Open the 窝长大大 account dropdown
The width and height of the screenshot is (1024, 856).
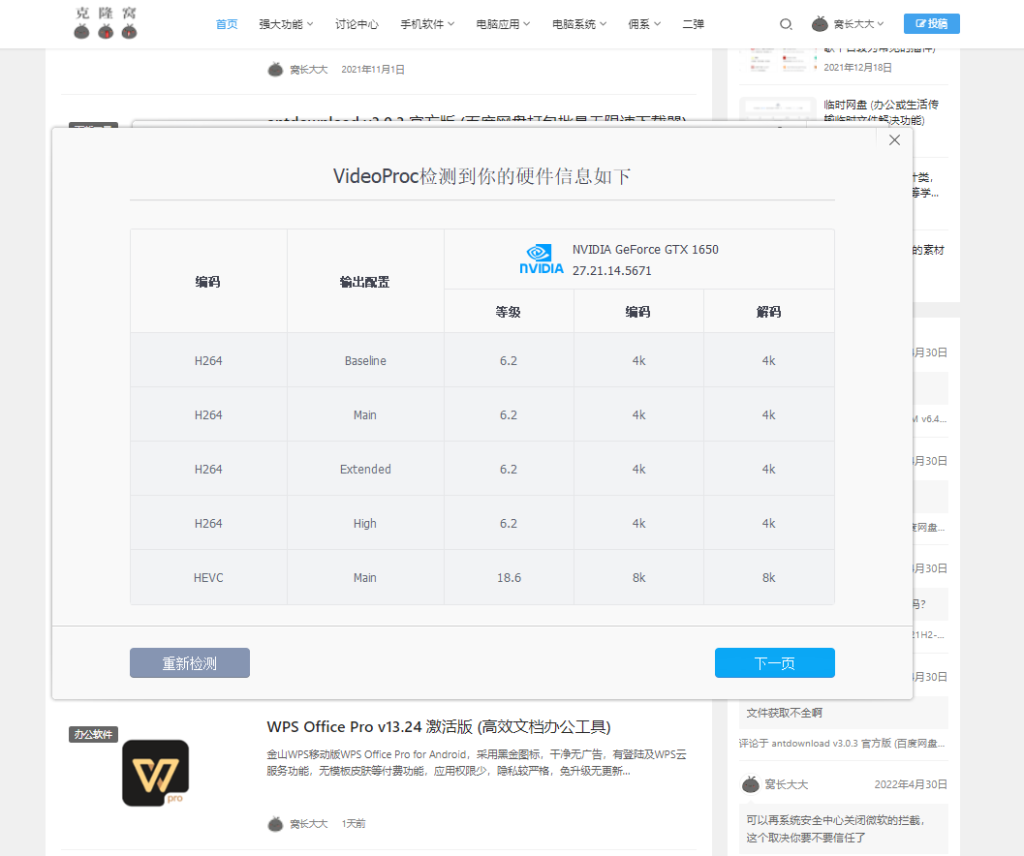[858, 24]
